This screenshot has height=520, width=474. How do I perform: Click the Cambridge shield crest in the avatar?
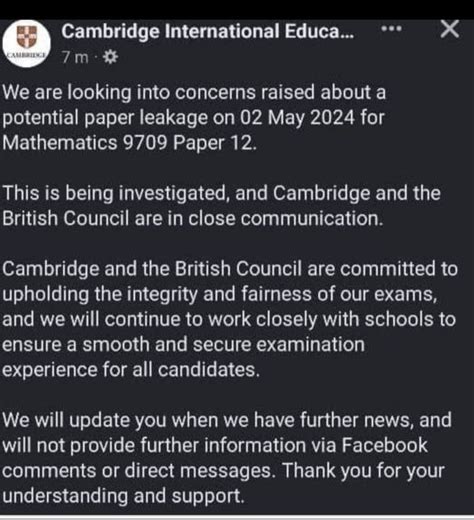(27, 37)
